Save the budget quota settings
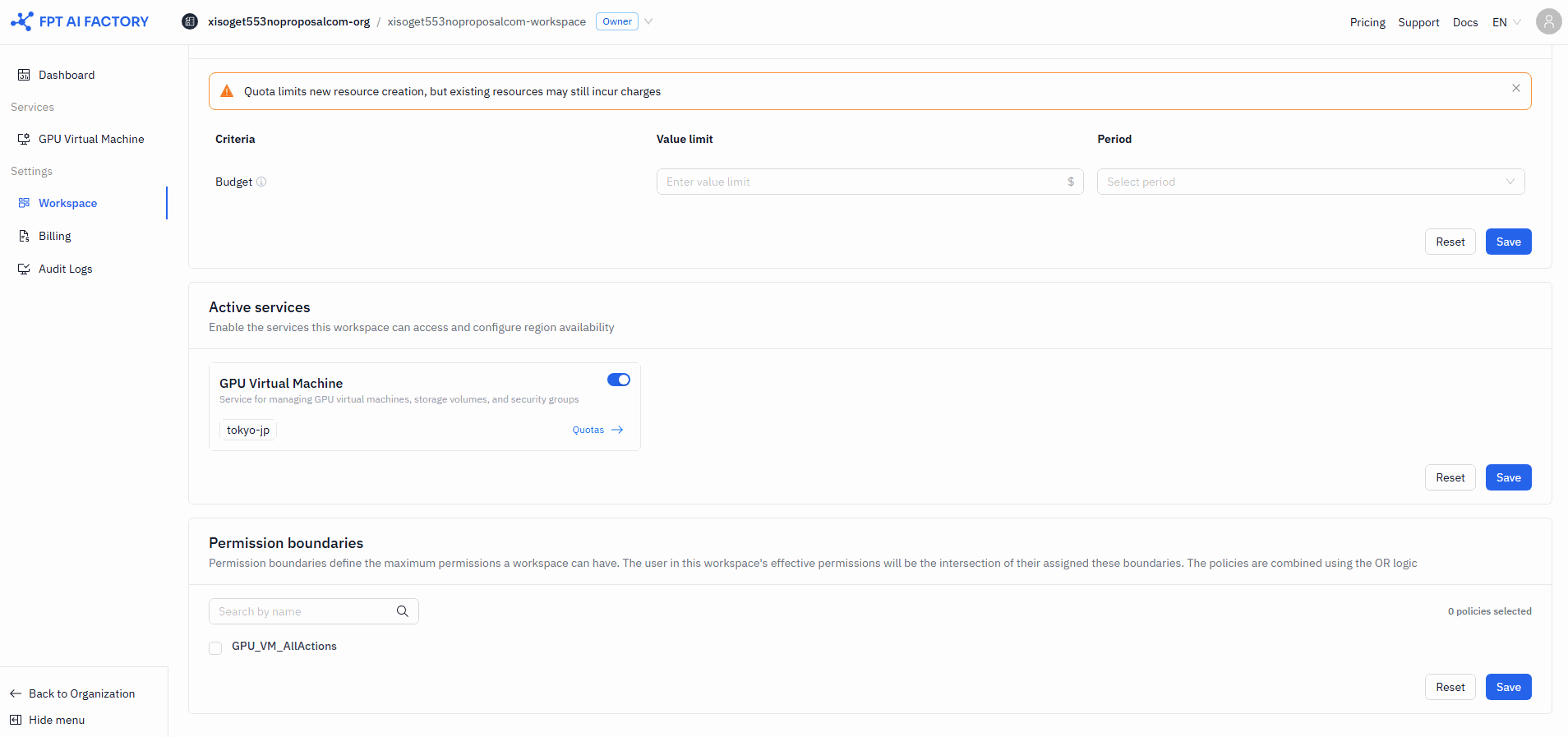 (x=1508, y=242)
